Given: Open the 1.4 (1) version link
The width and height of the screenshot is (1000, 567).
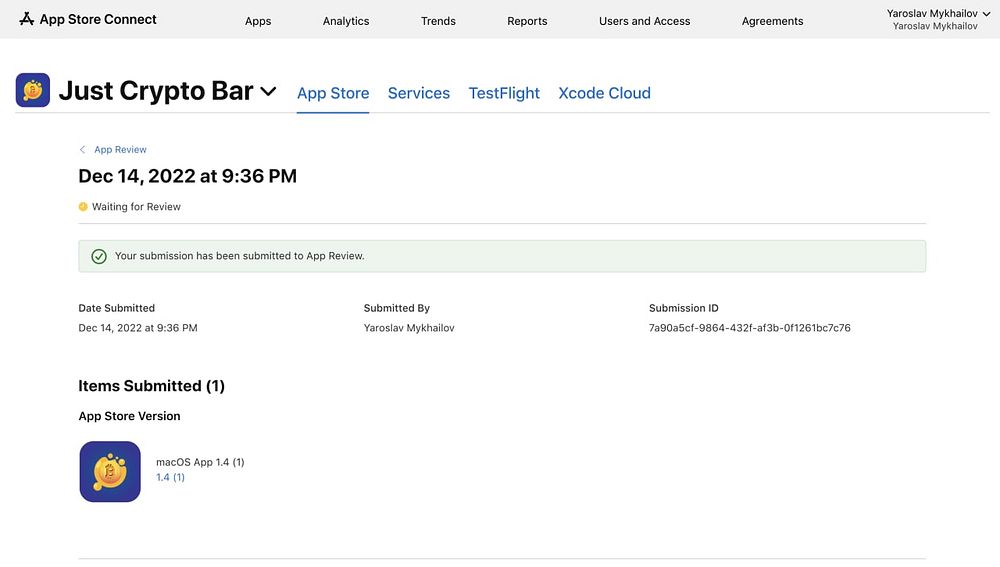Looking at the screenshot, I should [170, 477].
